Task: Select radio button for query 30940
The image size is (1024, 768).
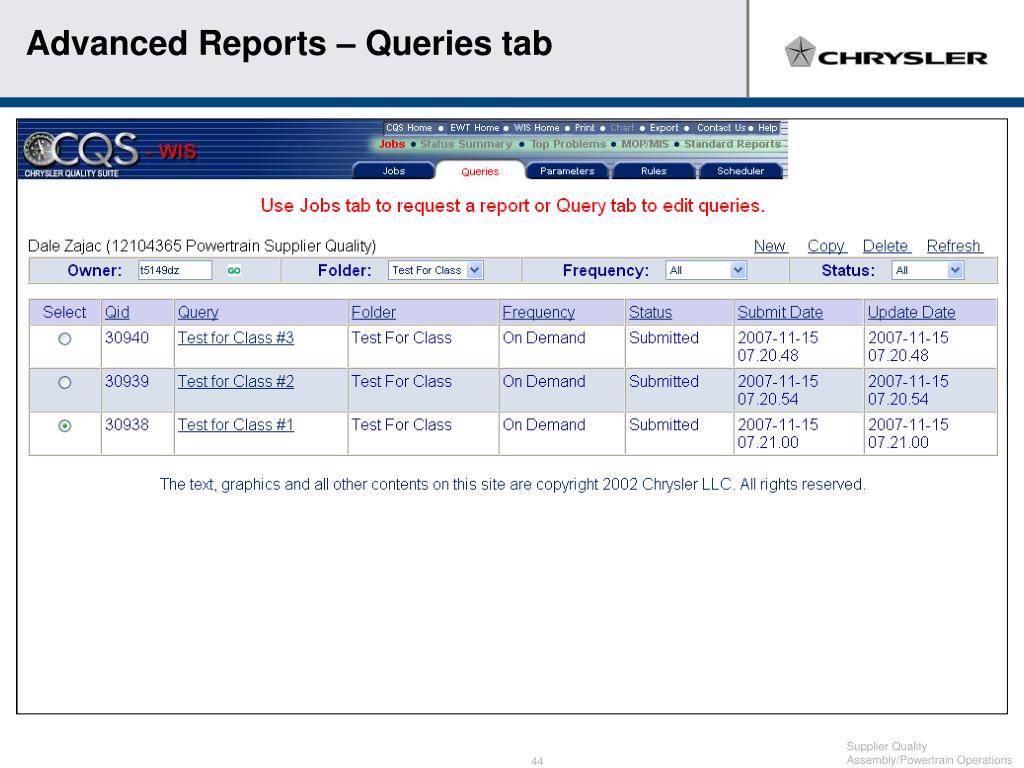Action: tap(65, 339)
